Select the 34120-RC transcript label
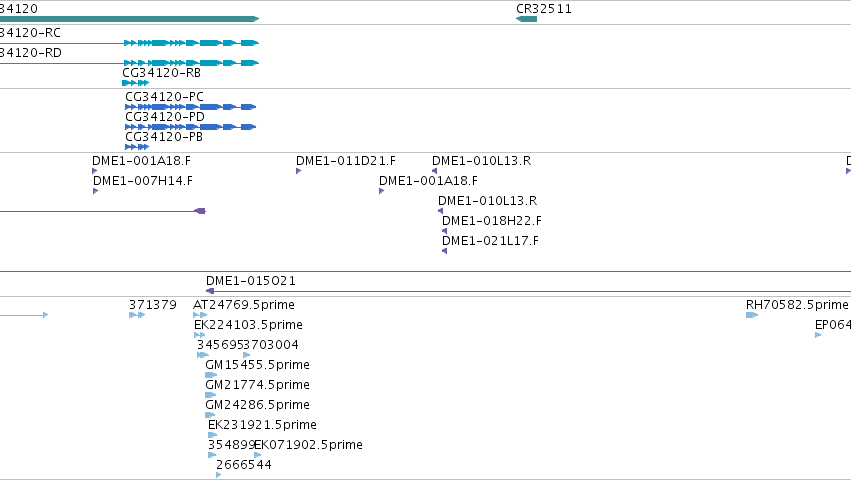This screenshot has height=480, width=851. (x=30, y=33)
